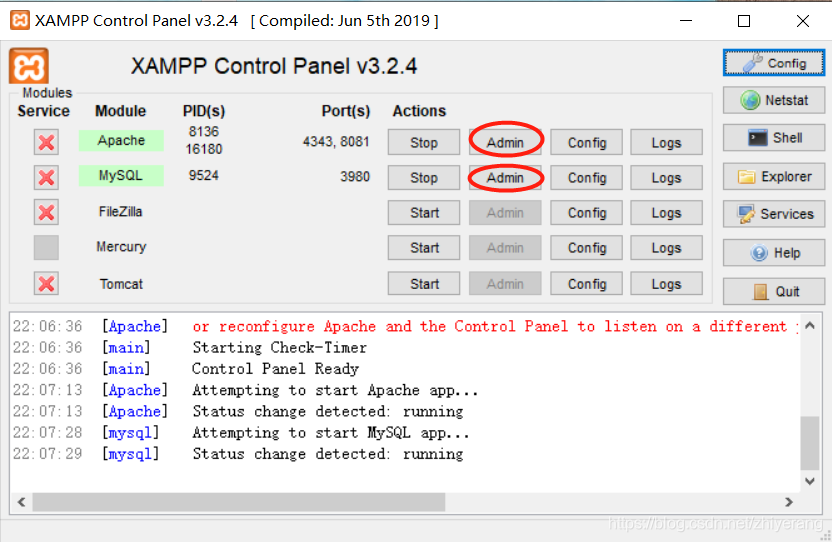Click the log scroll up arrow
Screen dimensions: 832x542
810,325
